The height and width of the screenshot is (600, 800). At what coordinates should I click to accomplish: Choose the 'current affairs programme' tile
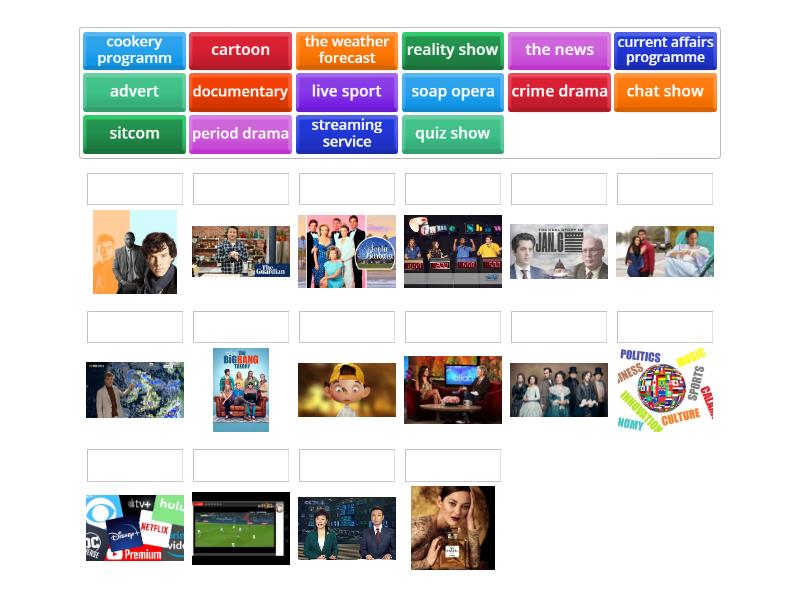coord(665,50)
